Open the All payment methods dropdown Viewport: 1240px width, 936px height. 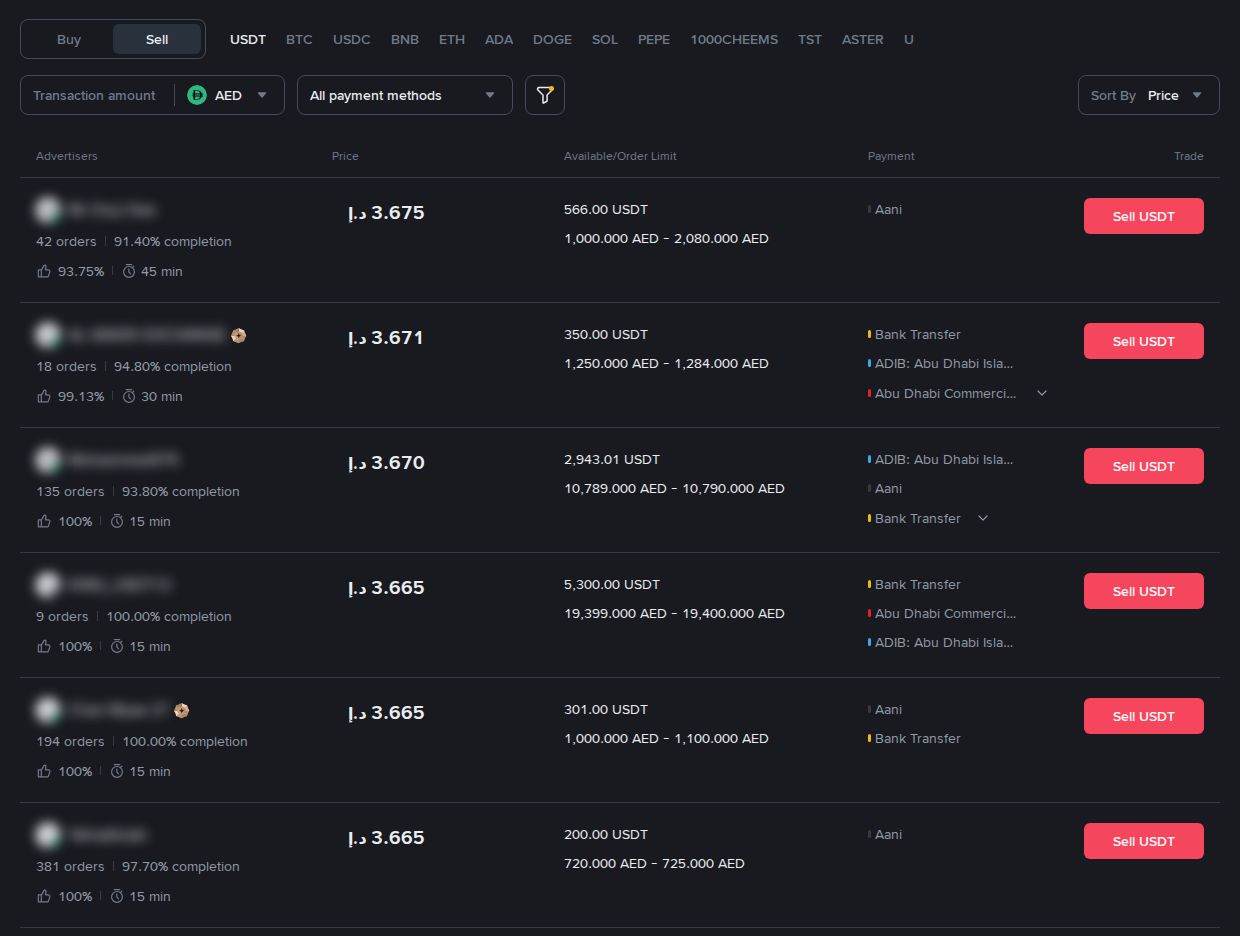(x=405, y=95)
